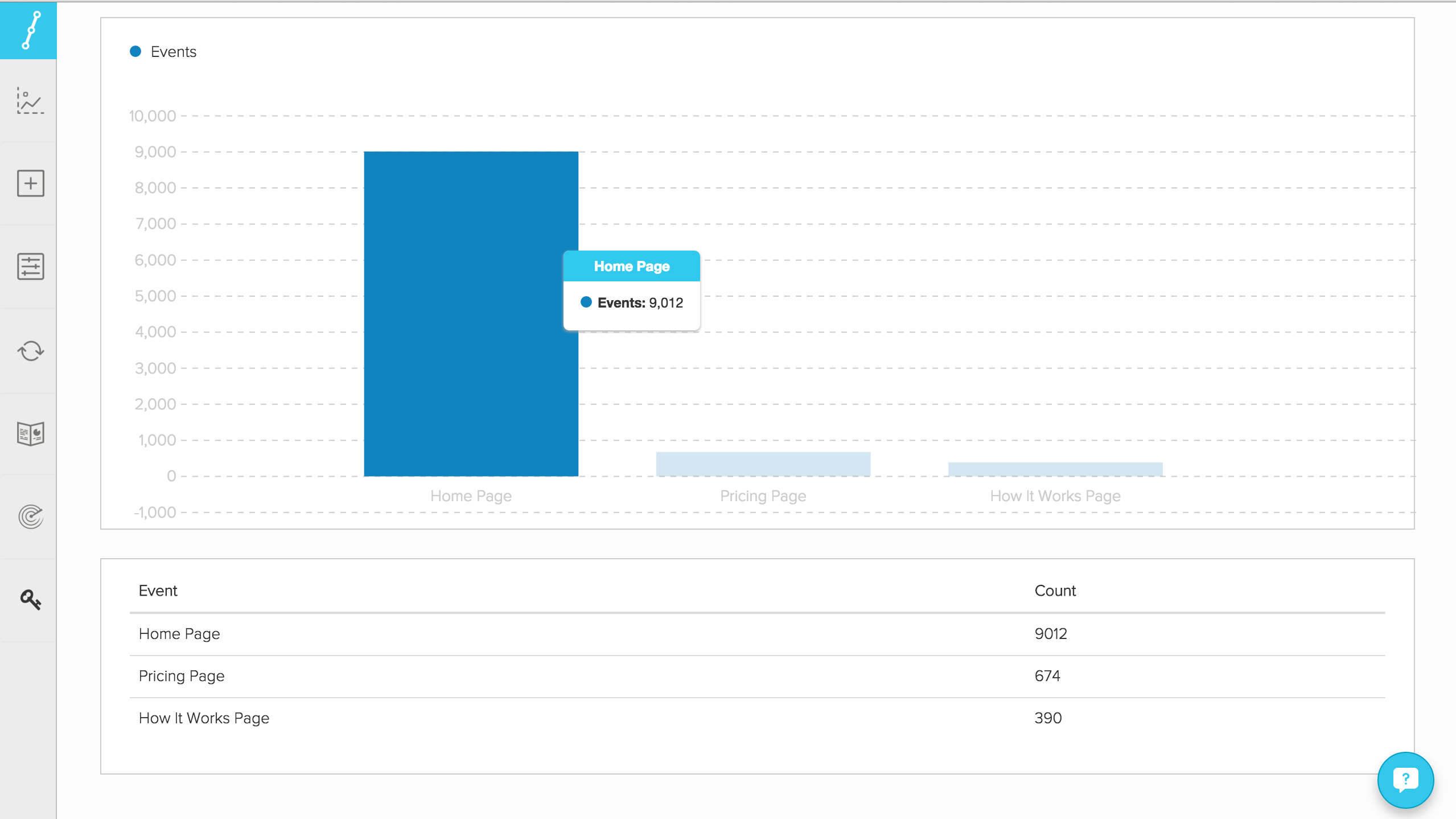Toggle the Events legend series
This screenshot has height=819, width=1456.
pos(173,52)
